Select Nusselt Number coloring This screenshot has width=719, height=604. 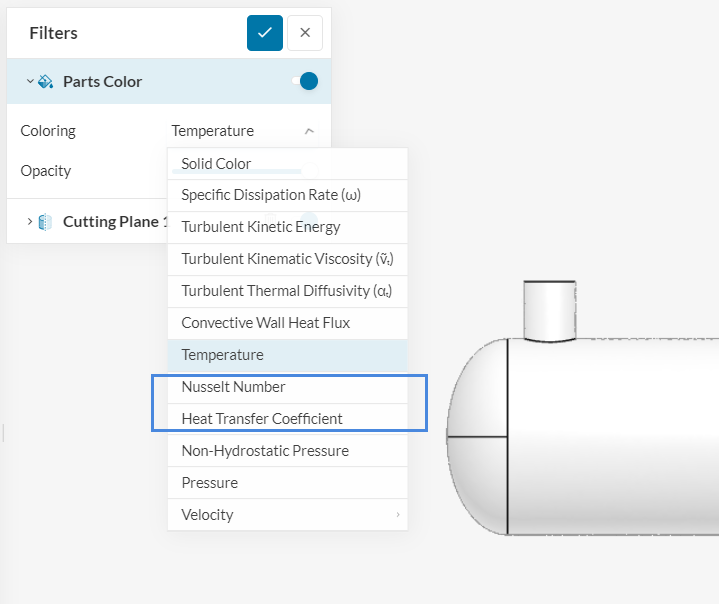pyautogui.click(x=233, y=387)
